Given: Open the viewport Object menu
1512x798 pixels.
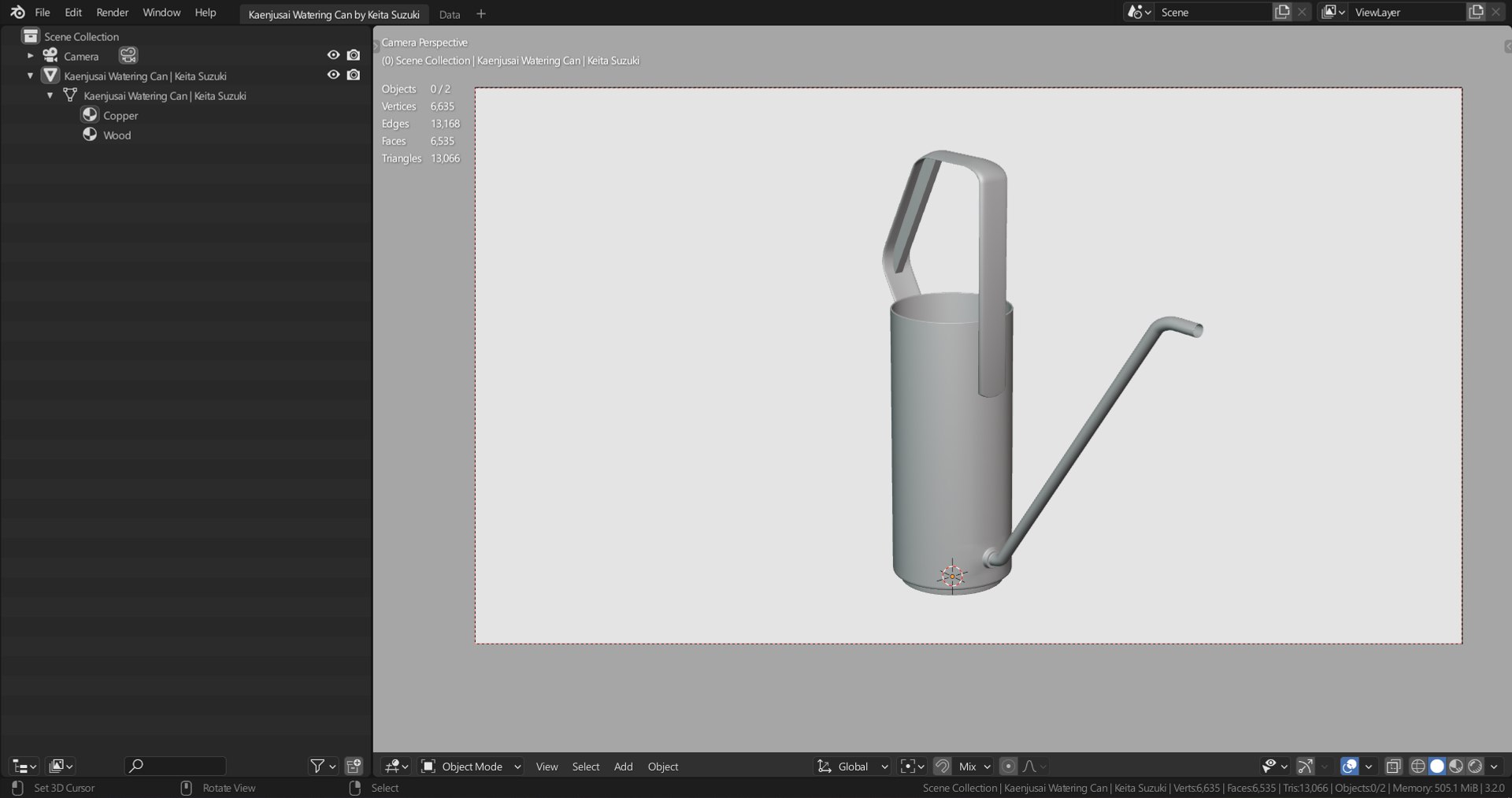Looking at the screenshot, I should [x=663, y=766].
